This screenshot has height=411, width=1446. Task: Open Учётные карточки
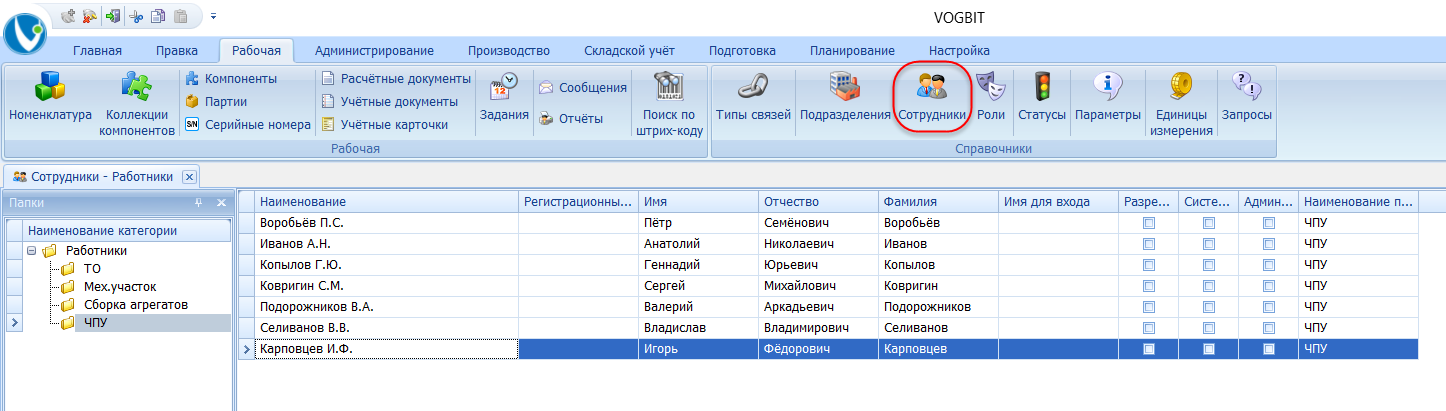coord(385,125)
